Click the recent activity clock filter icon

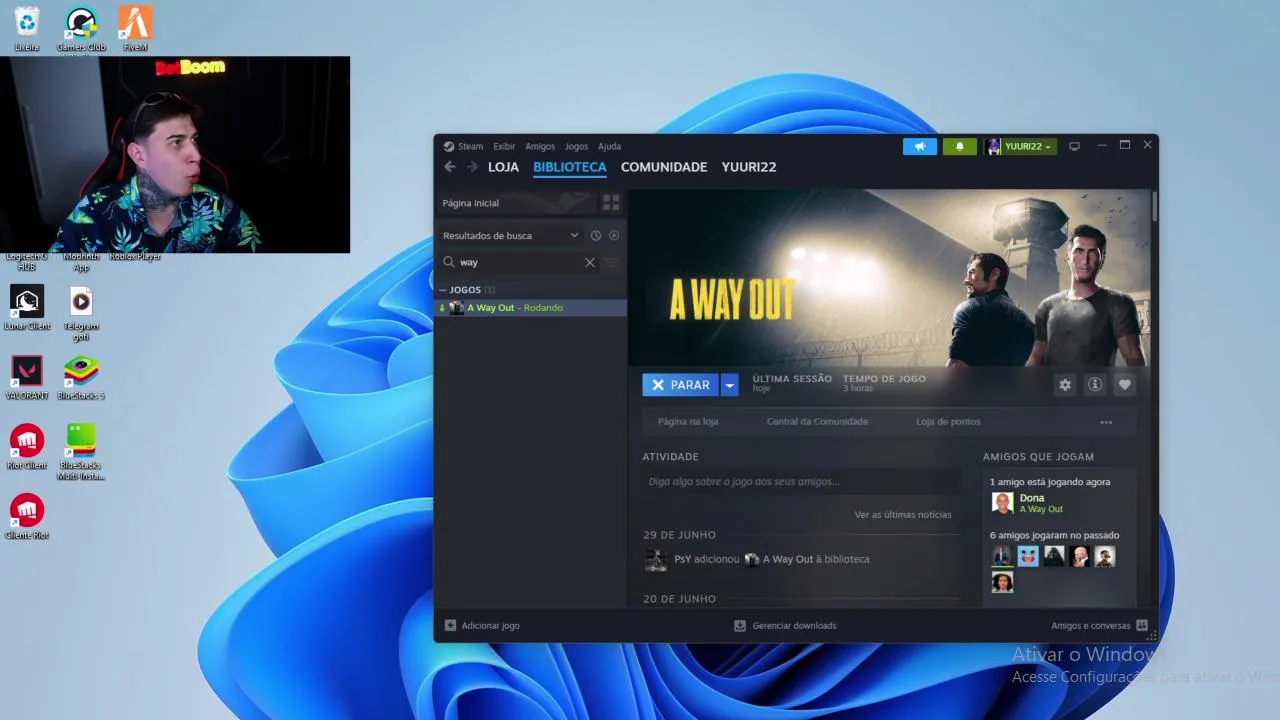click(x=596, y=235)
